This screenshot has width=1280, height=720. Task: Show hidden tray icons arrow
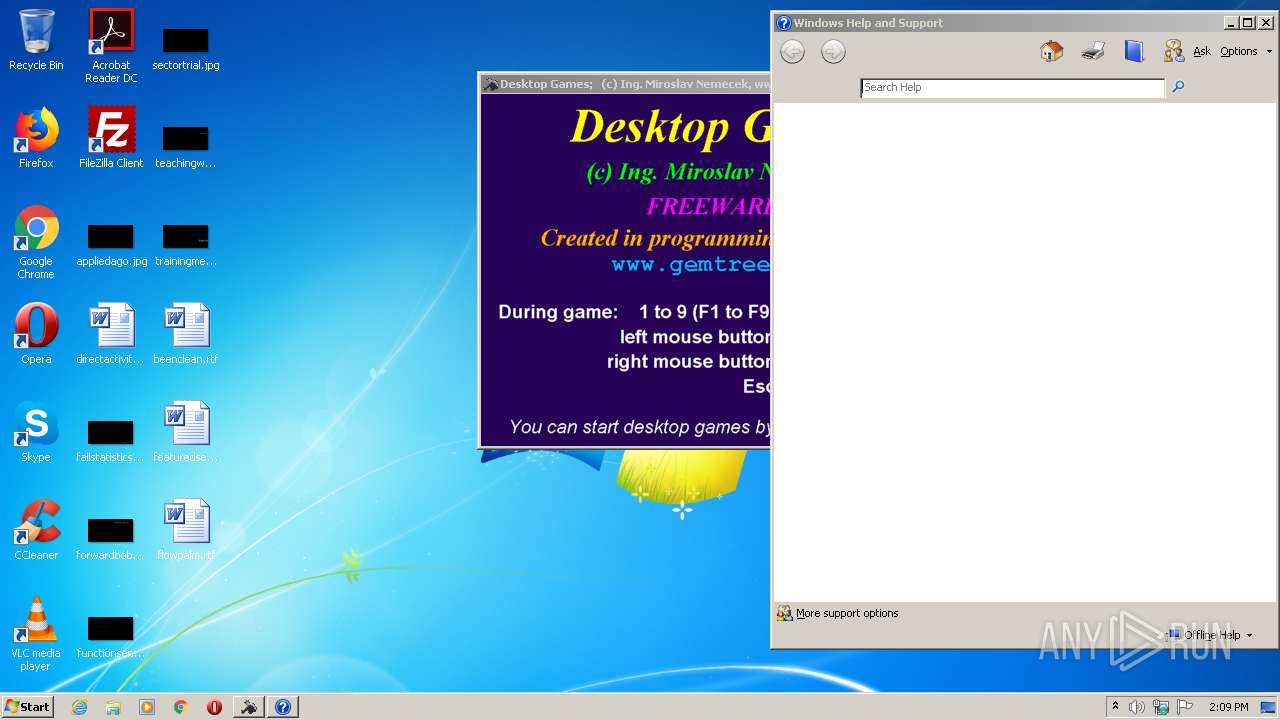(1115, 707)
